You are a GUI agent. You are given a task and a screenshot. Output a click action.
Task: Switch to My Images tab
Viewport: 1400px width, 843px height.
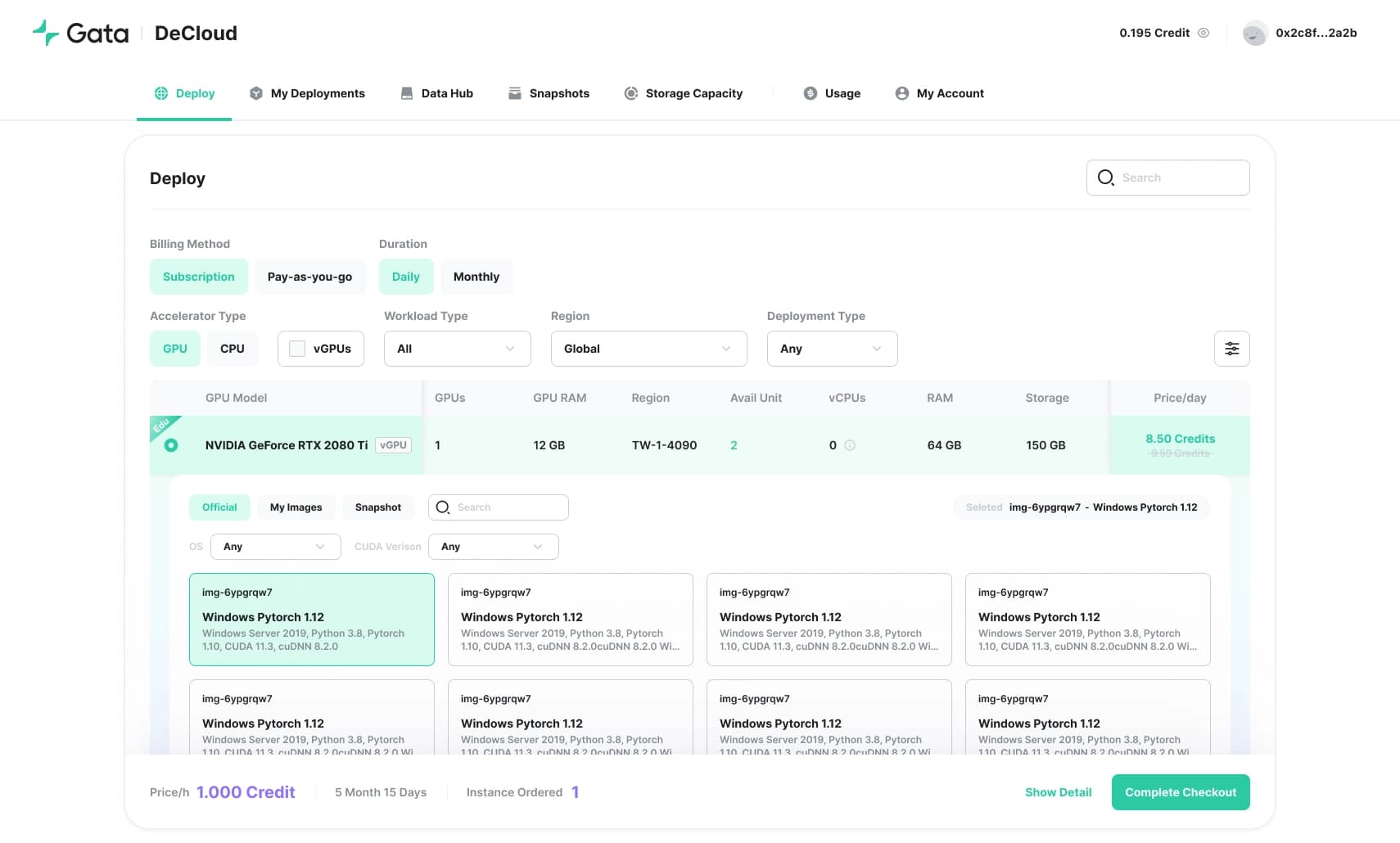click(296, 507)
